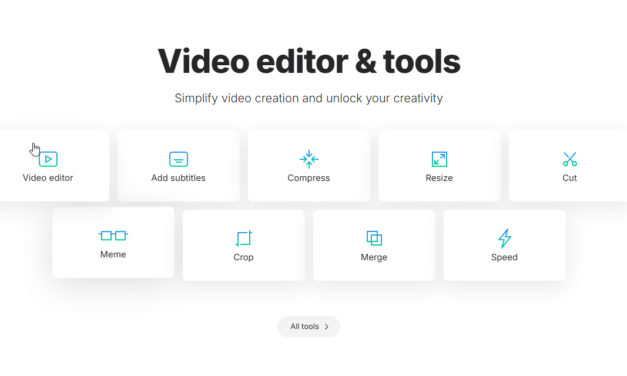
Task: Click the "Compress" label text
Action: (309, 178)
